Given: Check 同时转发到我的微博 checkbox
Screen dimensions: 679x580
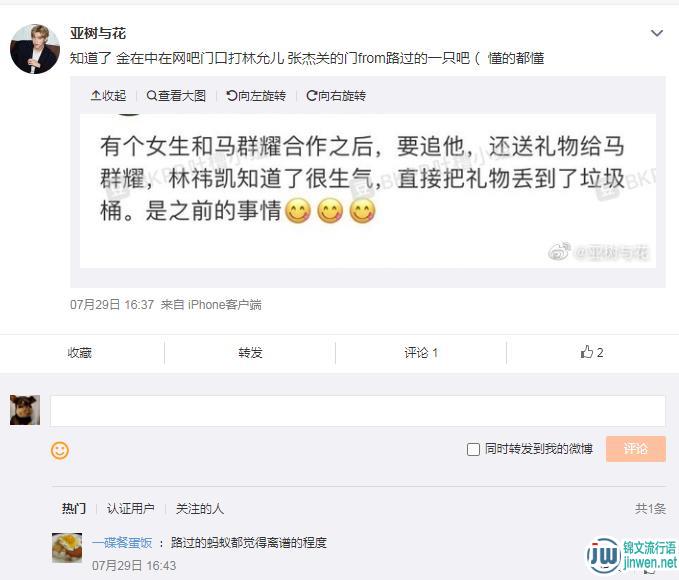Looking at the screenshot, I should 473,449.
